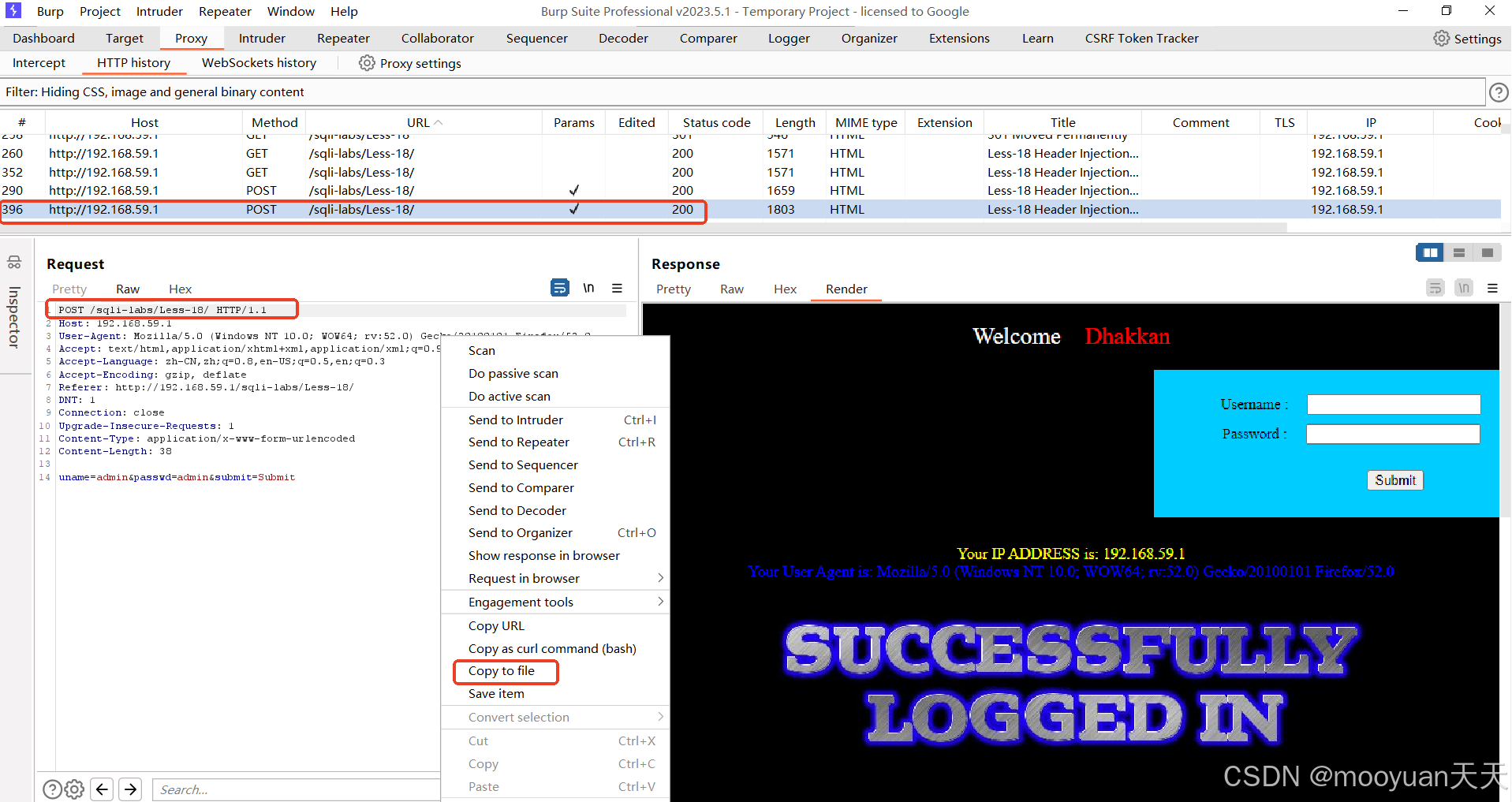Click the history table horizontal scrollbar

(x=643, y=227)
